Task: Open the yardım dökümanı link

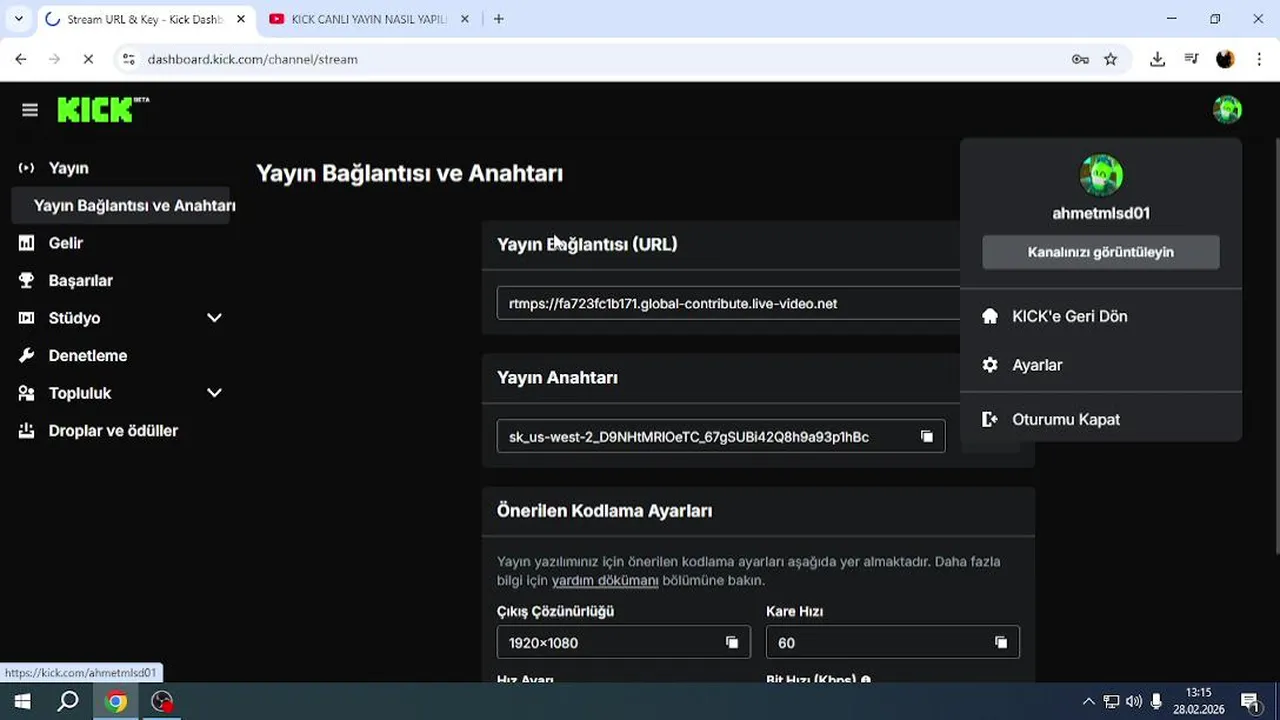Action: pos(605,581)
